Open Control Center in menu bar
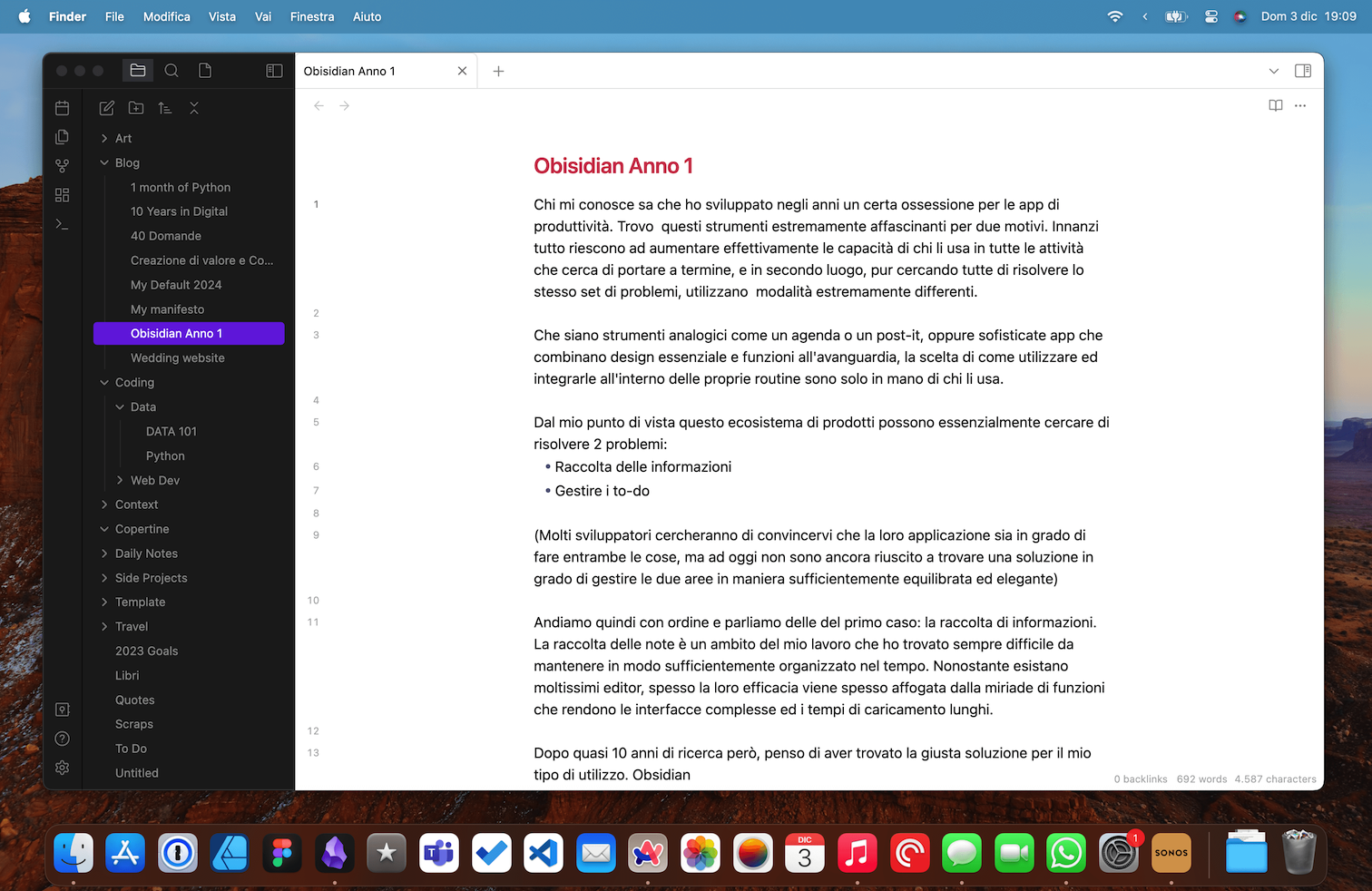This screenshot has width=1372, height=891. (x=1210, y=16)
